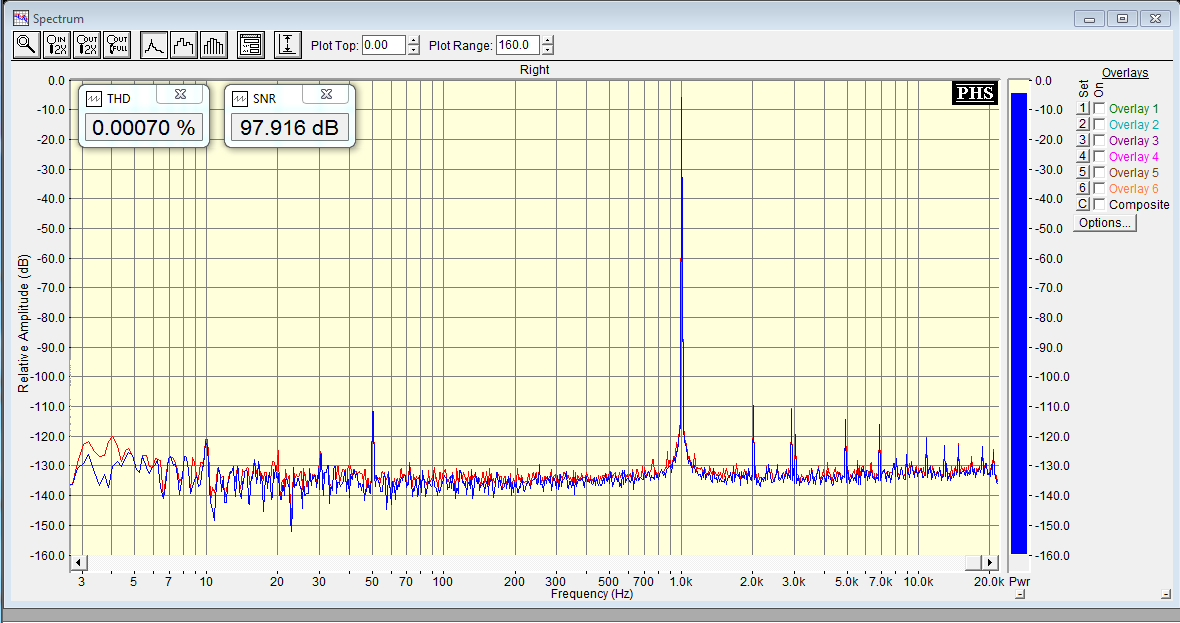Switch to line spectrum plot style
The width and height of the screenshot is (1180, 623).
pos(154,45)
